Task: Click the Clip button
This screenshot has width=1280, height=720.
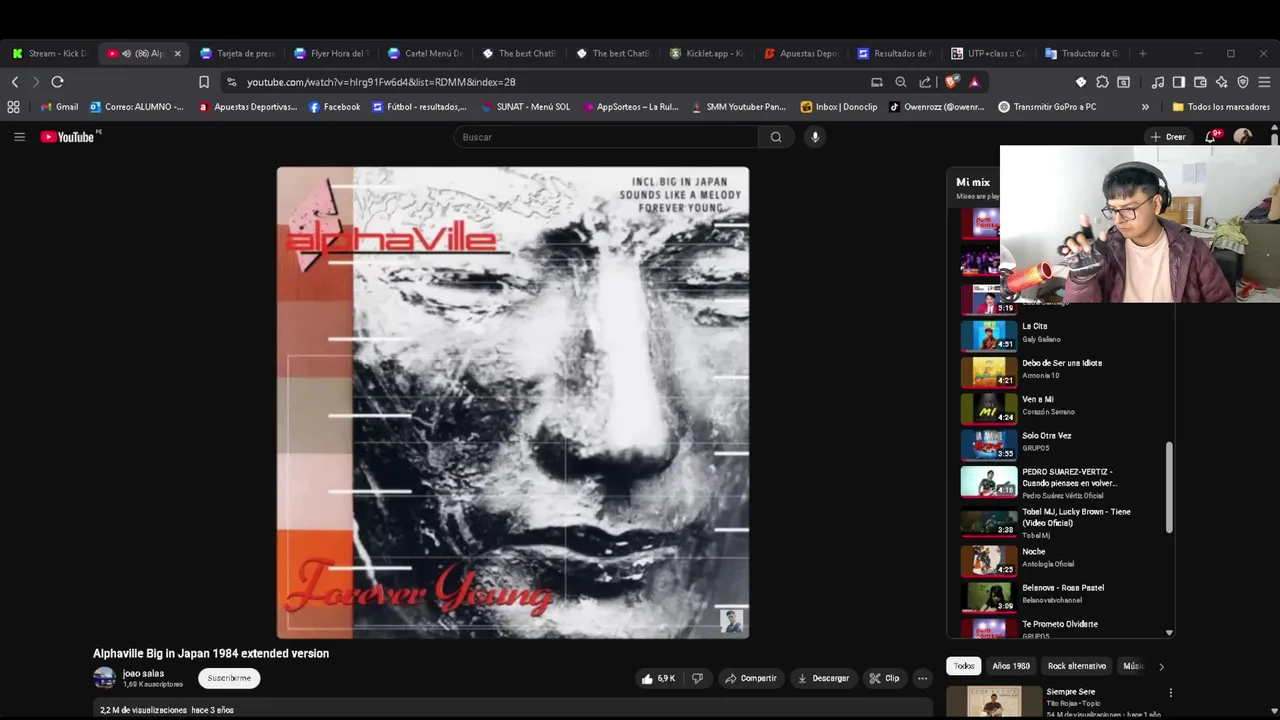Action: (884, 678)
